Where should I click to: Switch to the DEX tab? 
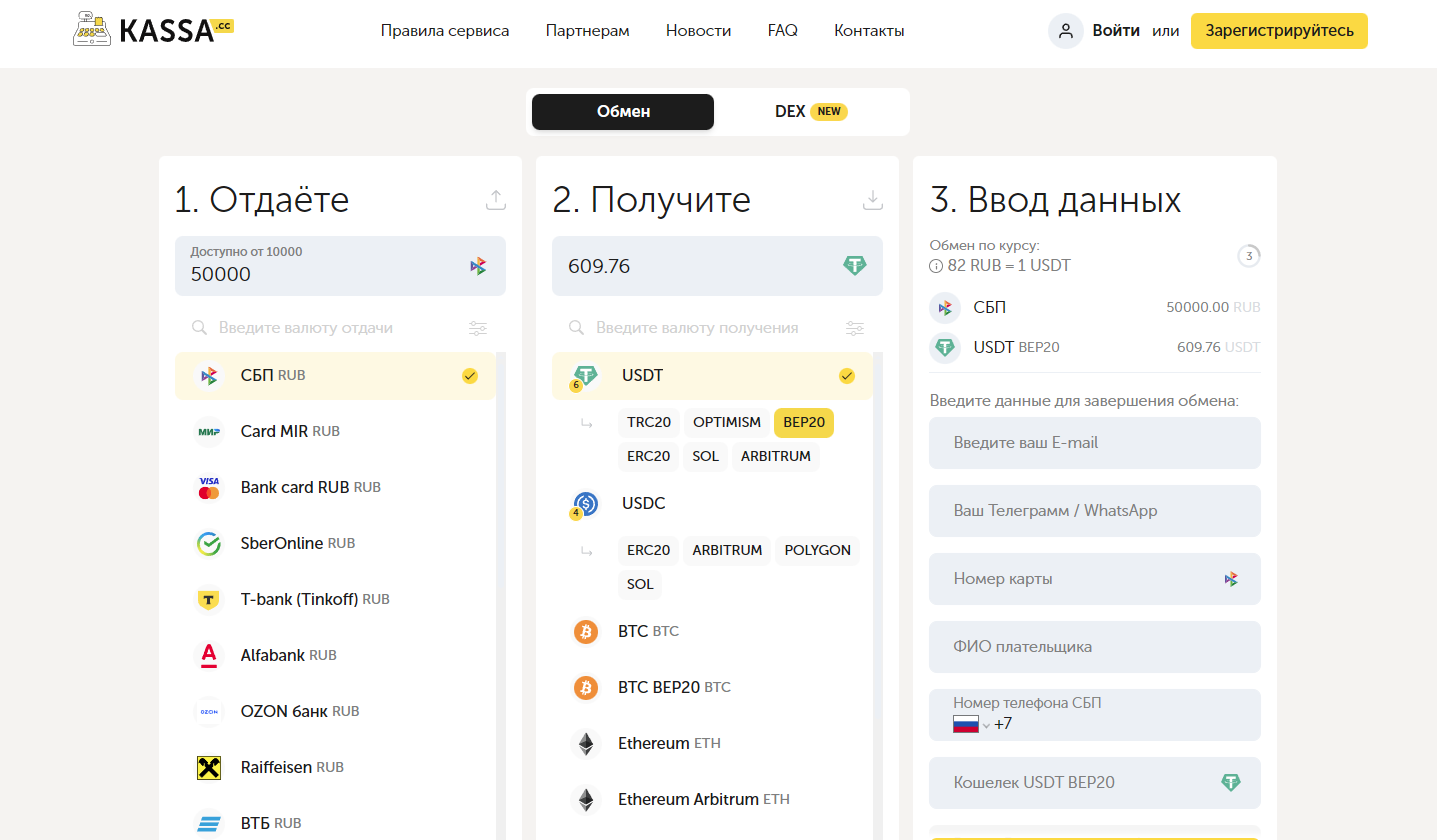790,111
